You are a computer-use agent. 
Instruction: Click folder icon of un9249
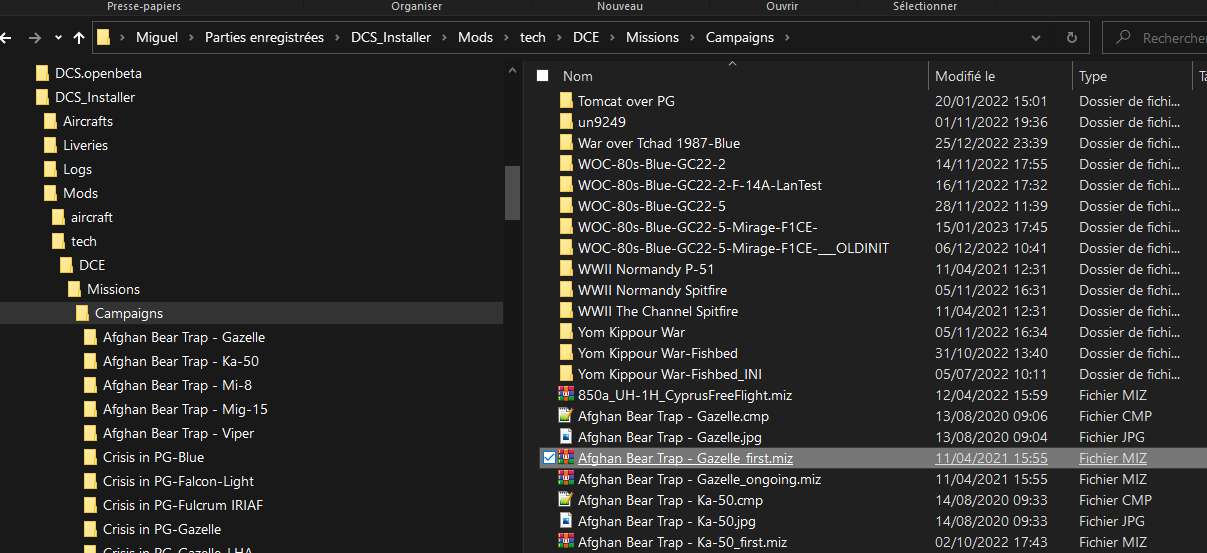pyautogui.click(x=566, y=122)
